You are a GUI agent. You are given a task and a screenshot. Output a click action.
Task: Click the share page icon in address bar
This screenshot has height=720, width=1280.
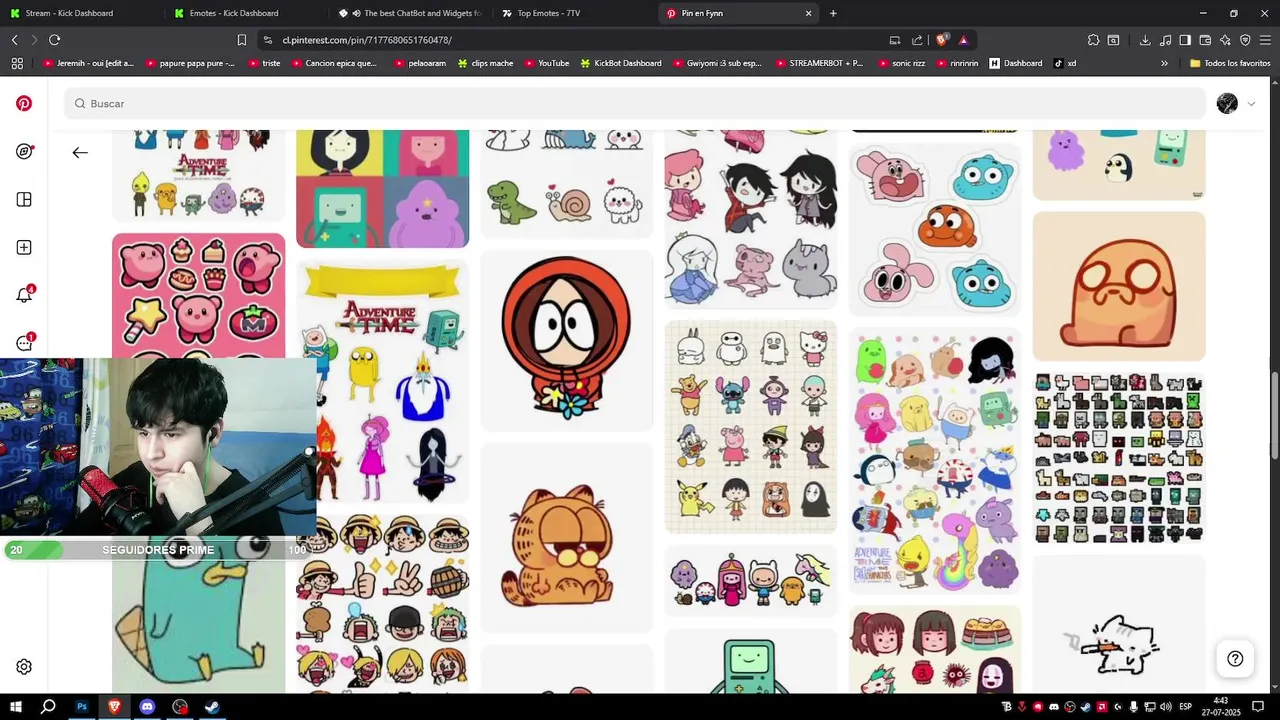[917, 40]
